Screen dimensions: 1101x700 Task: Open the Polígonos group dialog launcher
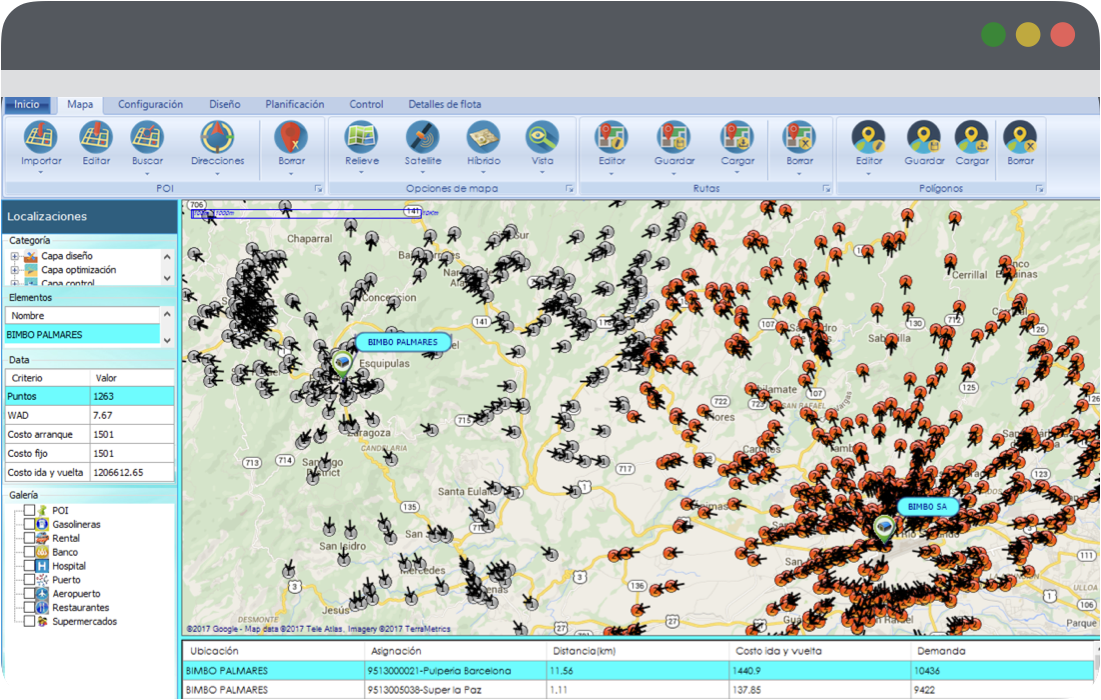[1039, 188]
